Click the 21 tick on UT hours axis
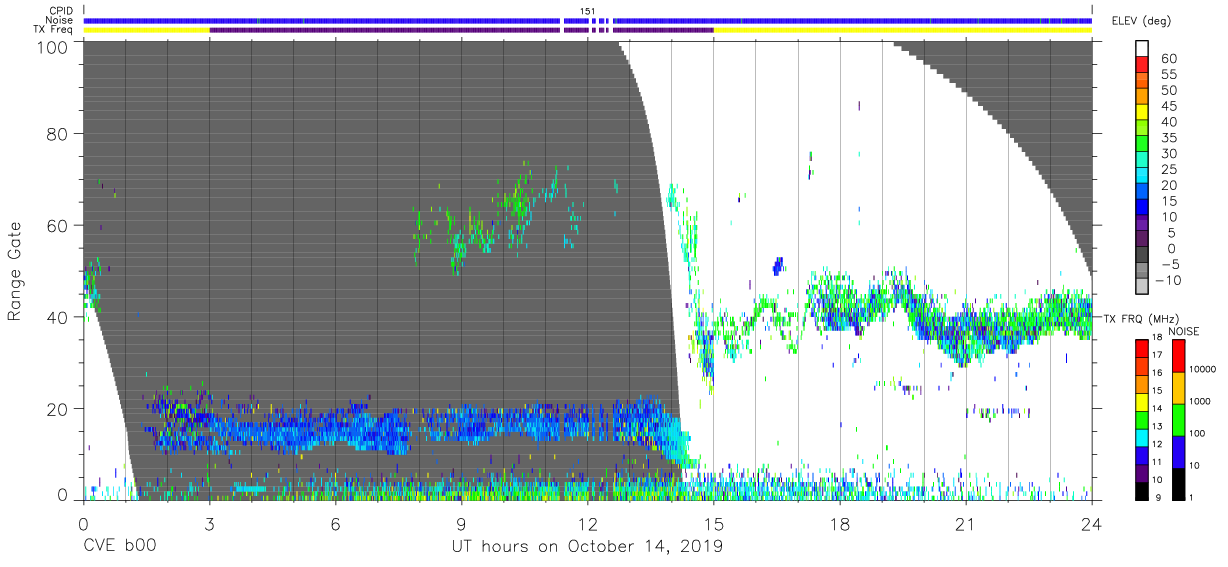Viewport: 1228px width, 567px height. click(x=966, y=524)
